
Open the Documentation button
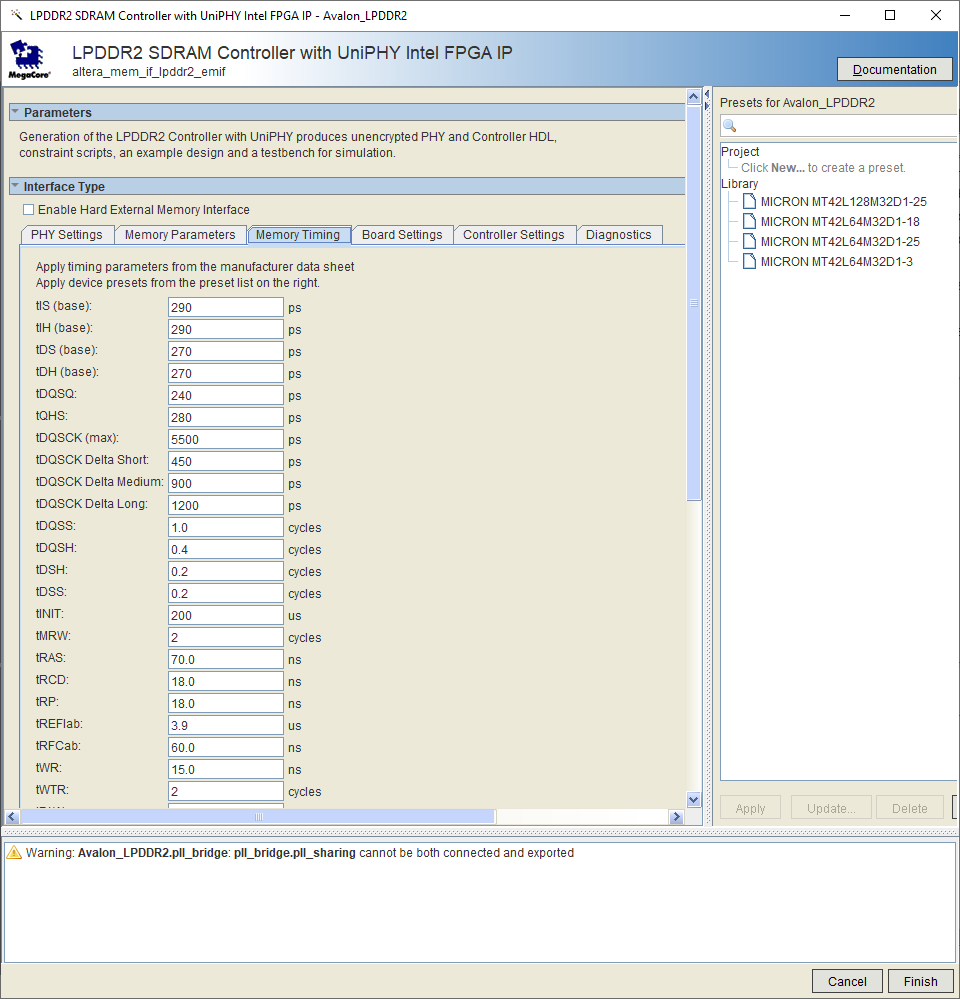pos(894,70)
